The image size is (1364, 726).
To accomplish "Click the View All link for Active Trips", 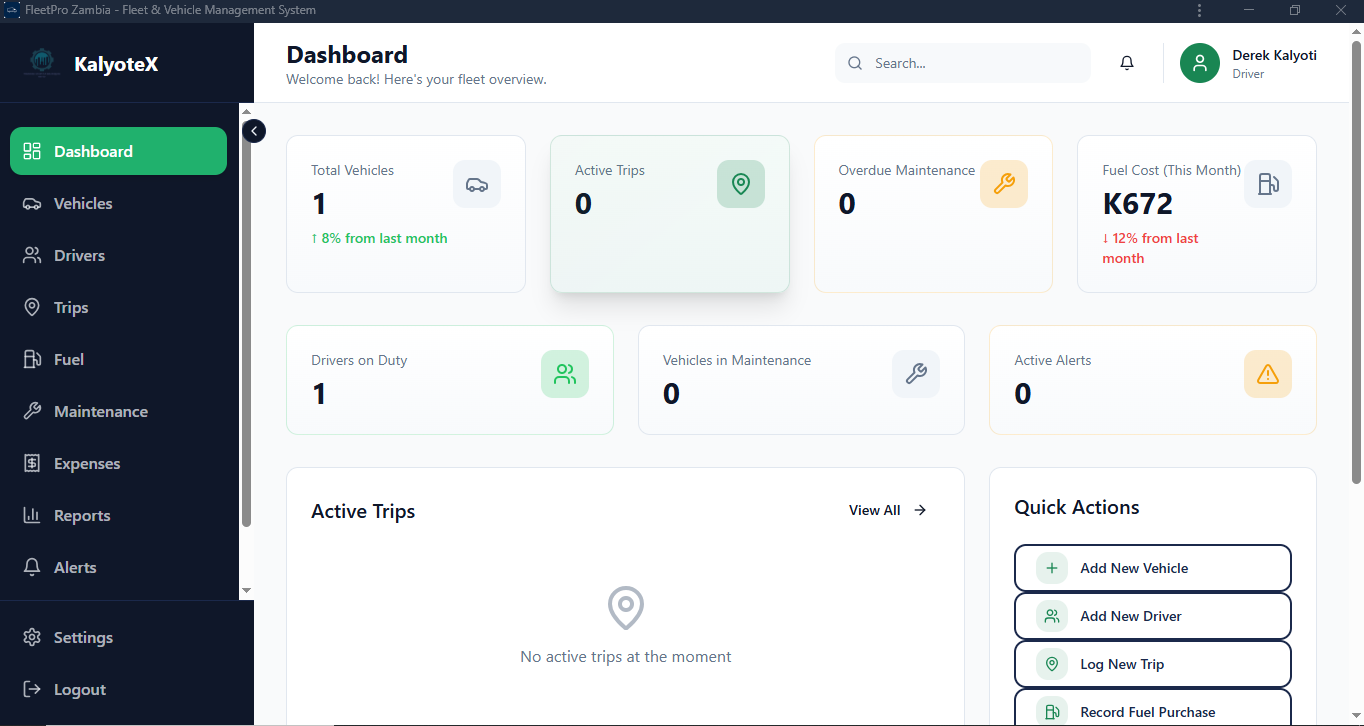I will coord(887,510).
